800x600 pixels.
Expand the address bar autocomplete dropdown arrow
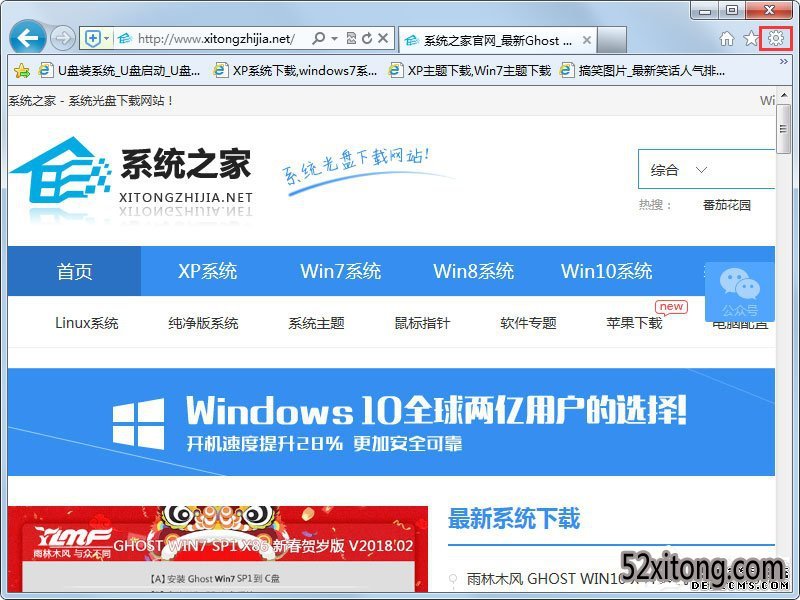click(334, 38)
